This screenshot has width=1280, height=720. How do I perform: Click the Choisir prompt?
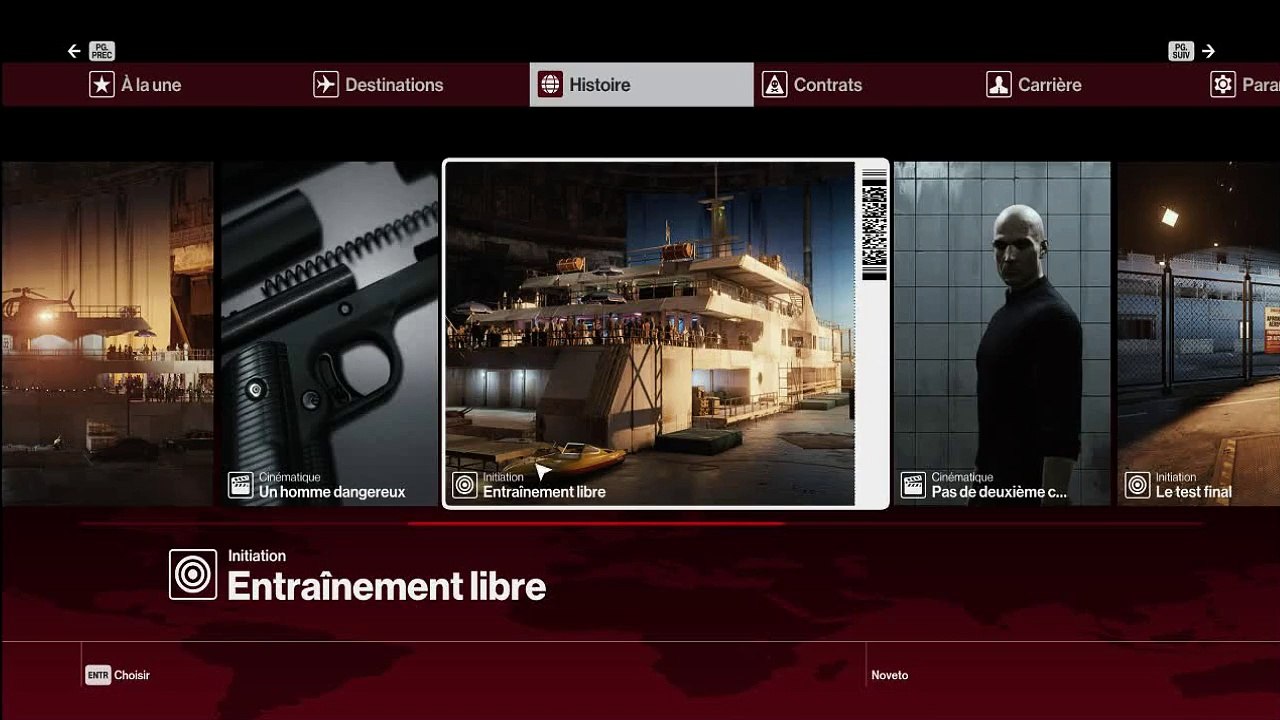[132, 675]
